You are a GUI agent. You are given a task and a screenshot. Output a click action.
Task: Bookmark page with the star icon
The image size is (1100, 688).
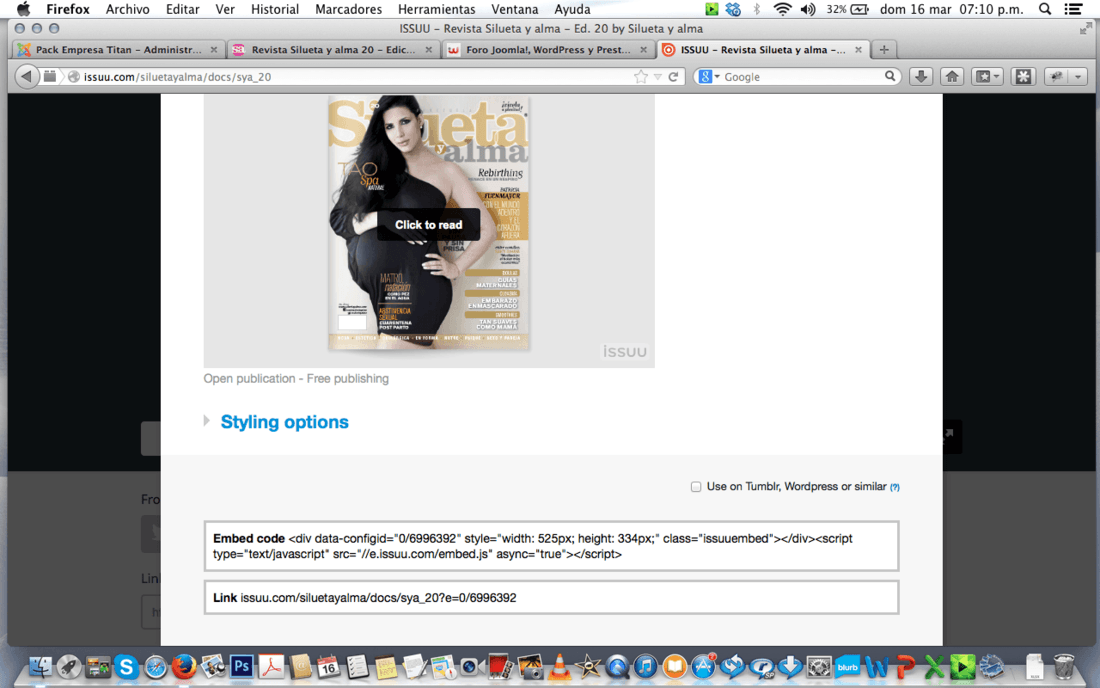tap(640, 77)
